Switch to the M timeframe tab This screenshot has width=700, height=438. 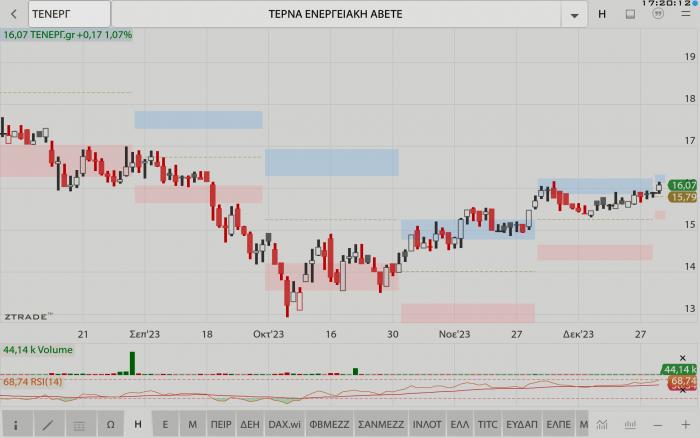[x=192, y=425]
